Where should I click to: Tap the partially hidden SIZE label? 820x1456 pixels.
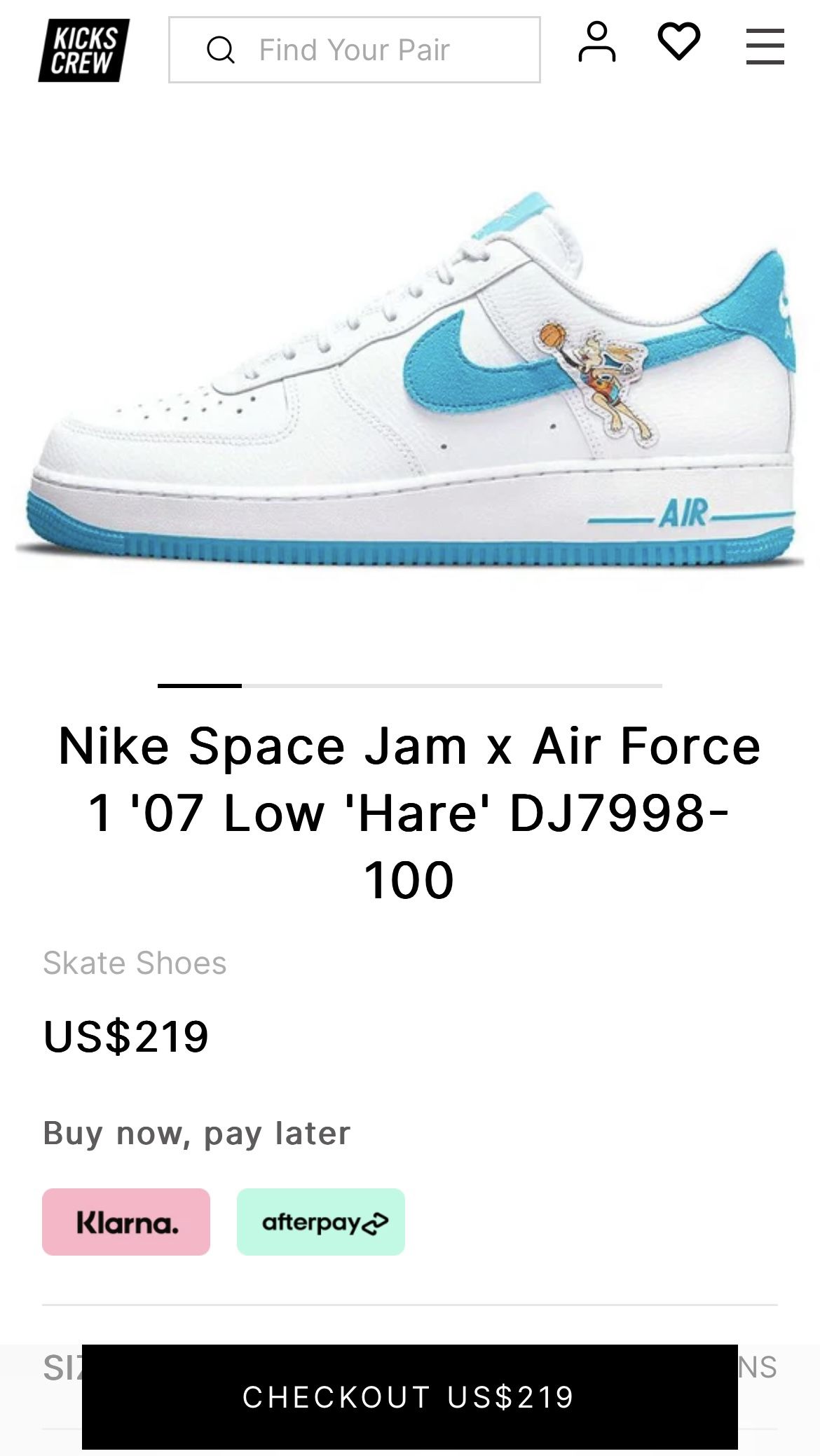pos(62,1368)
